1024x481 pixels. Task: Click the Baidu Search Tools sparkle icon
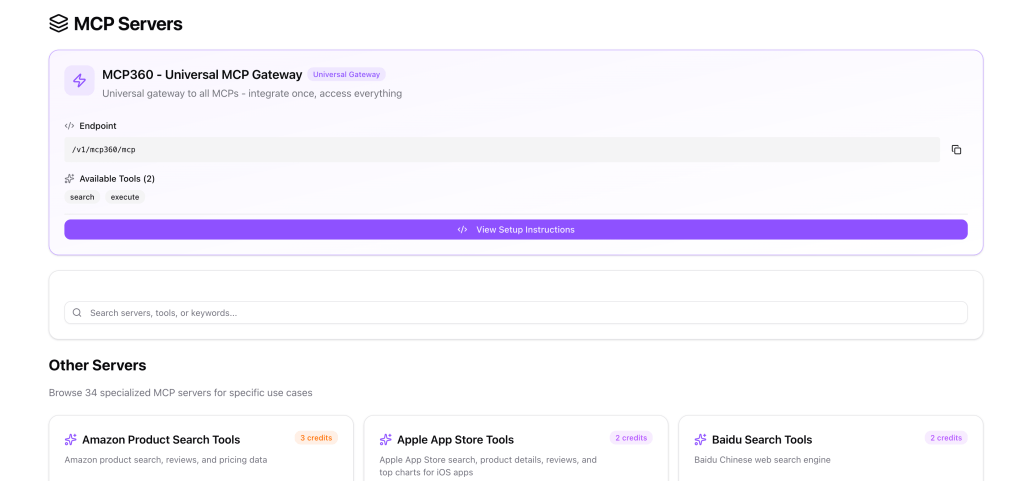tap(701, 440)
